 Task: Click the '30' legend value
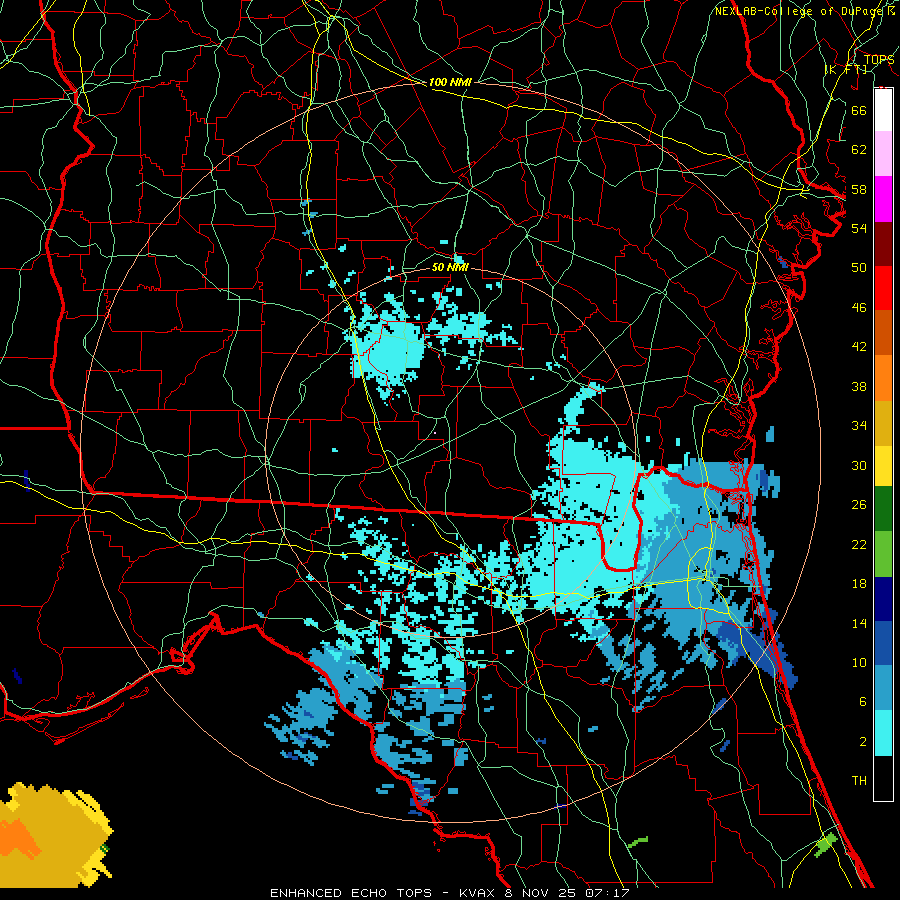pos(859,465)
